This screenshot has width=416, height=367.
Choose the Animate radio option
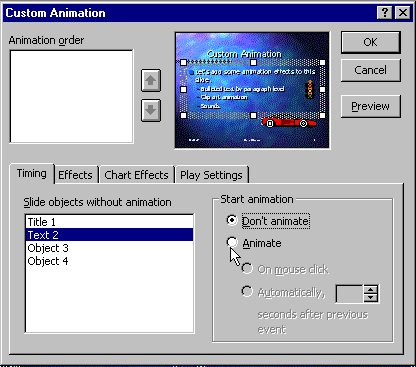coord(232,242)
